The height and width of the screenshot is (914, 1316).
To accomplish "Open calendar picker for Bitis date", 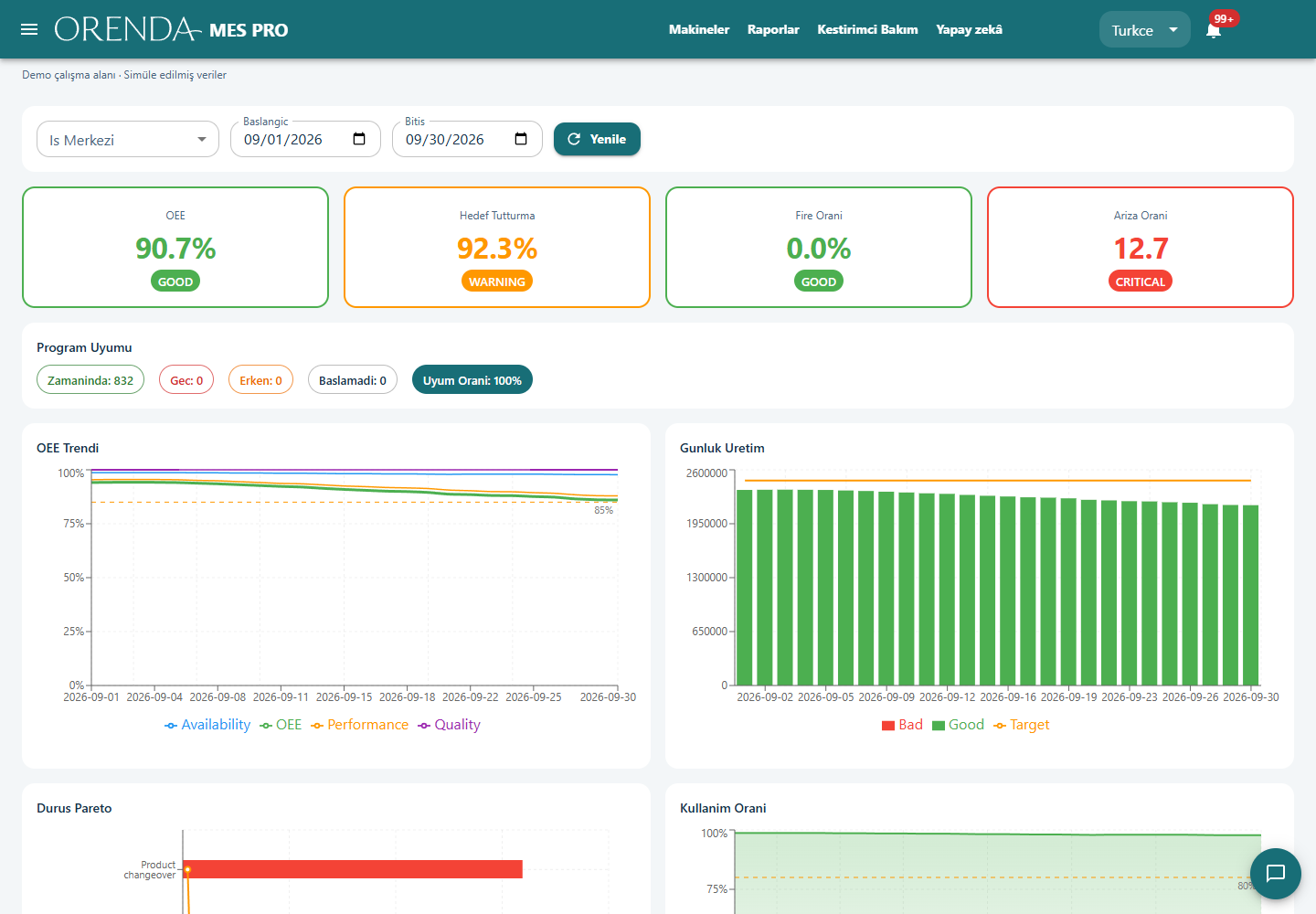I will (x=521, y=139).
